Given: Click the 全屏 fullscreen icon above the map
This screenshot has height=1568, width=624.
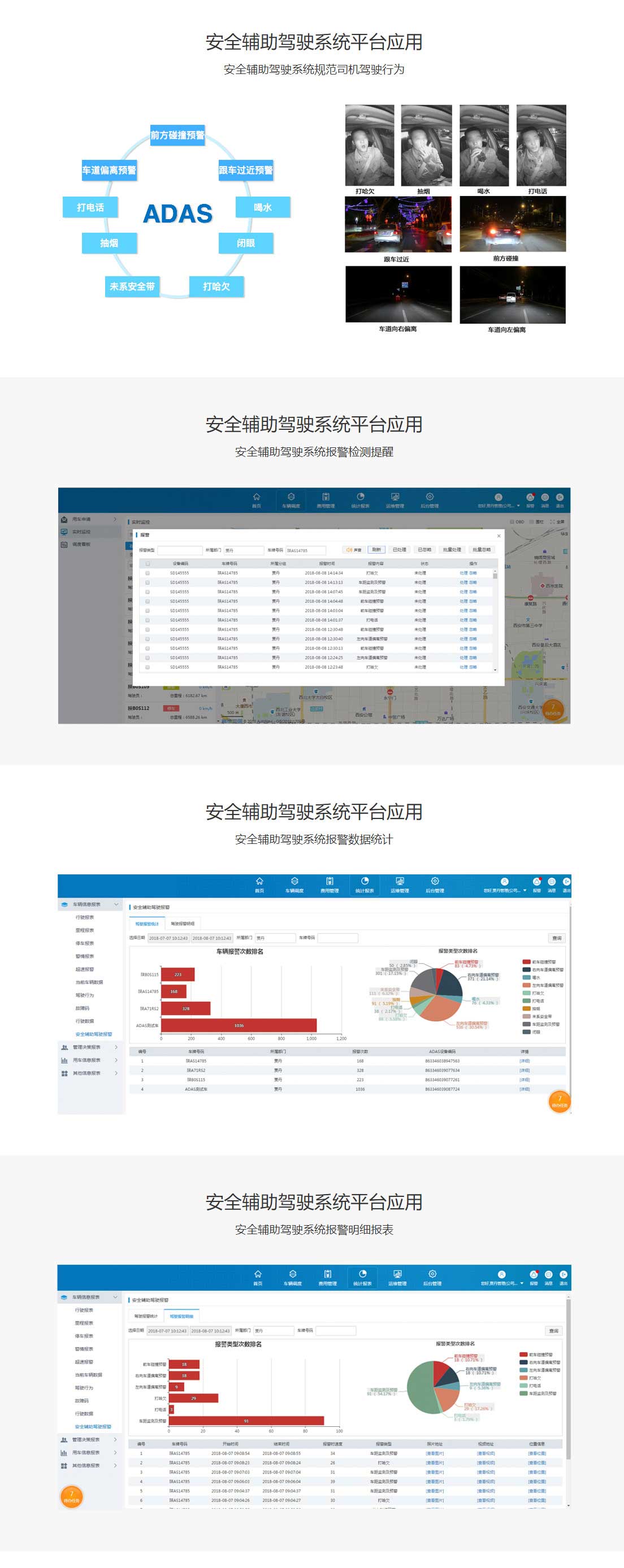Looking at the screenshot, I should 552,522.
